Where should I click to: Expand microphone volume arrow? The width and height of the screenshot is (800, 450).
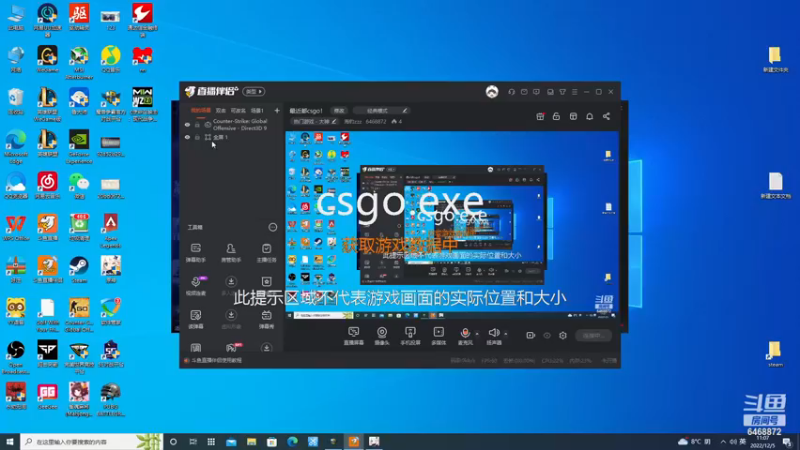(x=477, y=334)
